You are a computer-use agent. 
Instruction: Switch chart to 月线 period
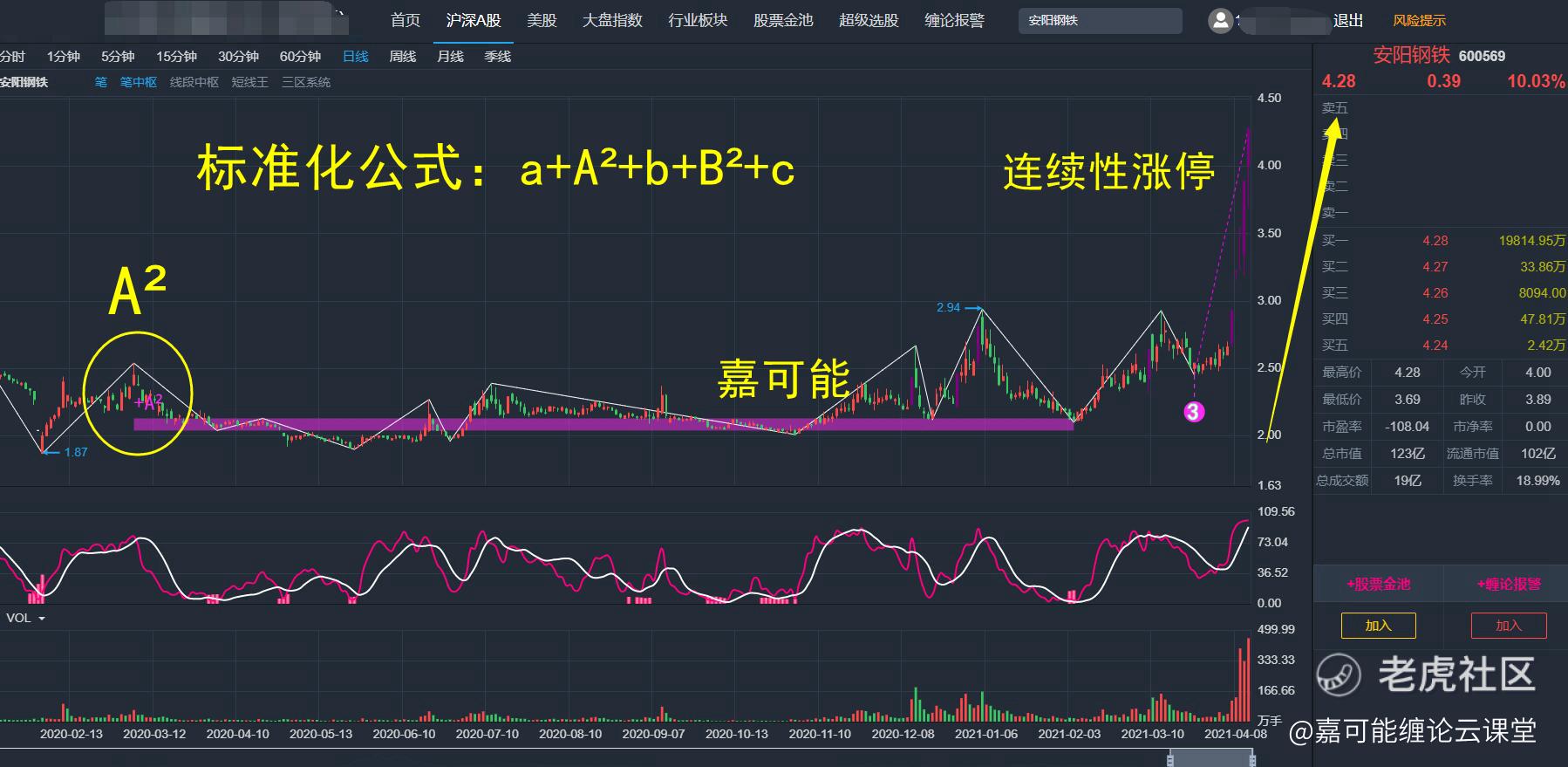pos(451,57)
